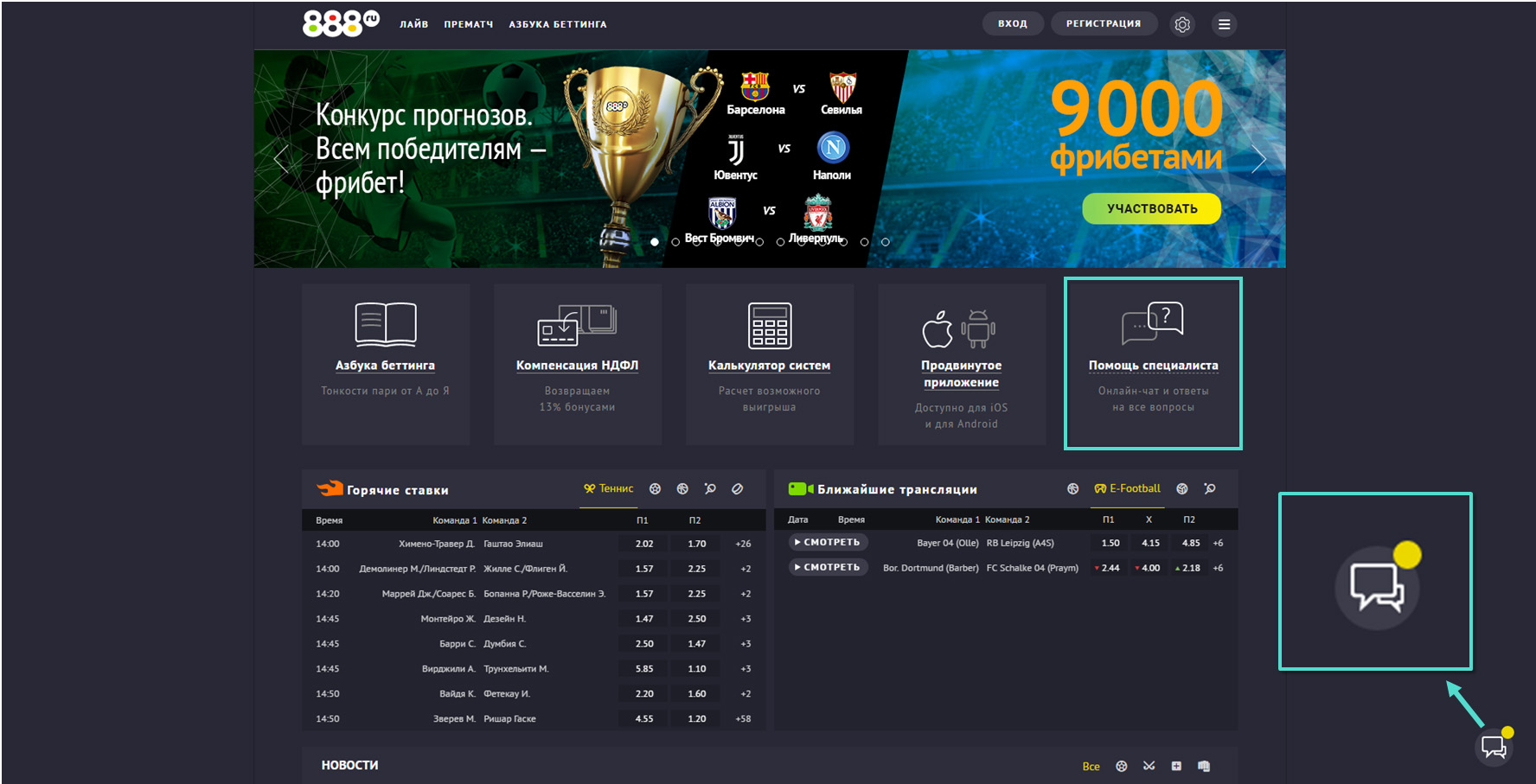
Task: Expand +2 markets for Демолинер match
Action: (x=746, y=569)
